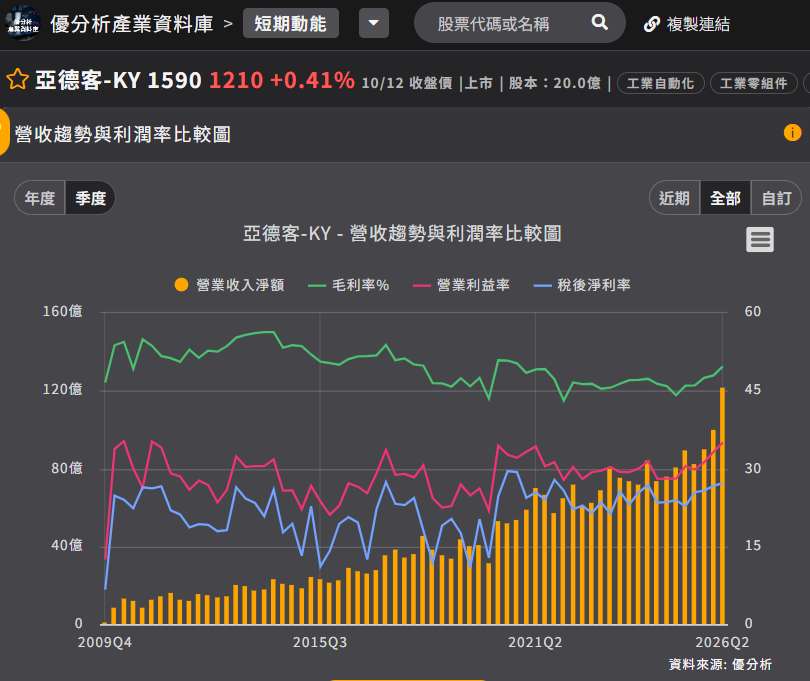Select 全部 time range
Viewport: 810px width, 681px height.
[725, 198]
